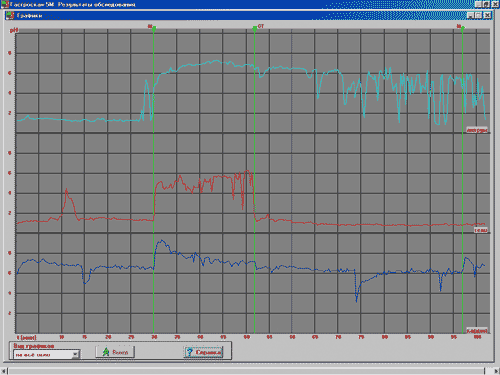Click the Gastroscan application icon in main title bar
The height and width of the screenshot is (375, 500).
5,4
